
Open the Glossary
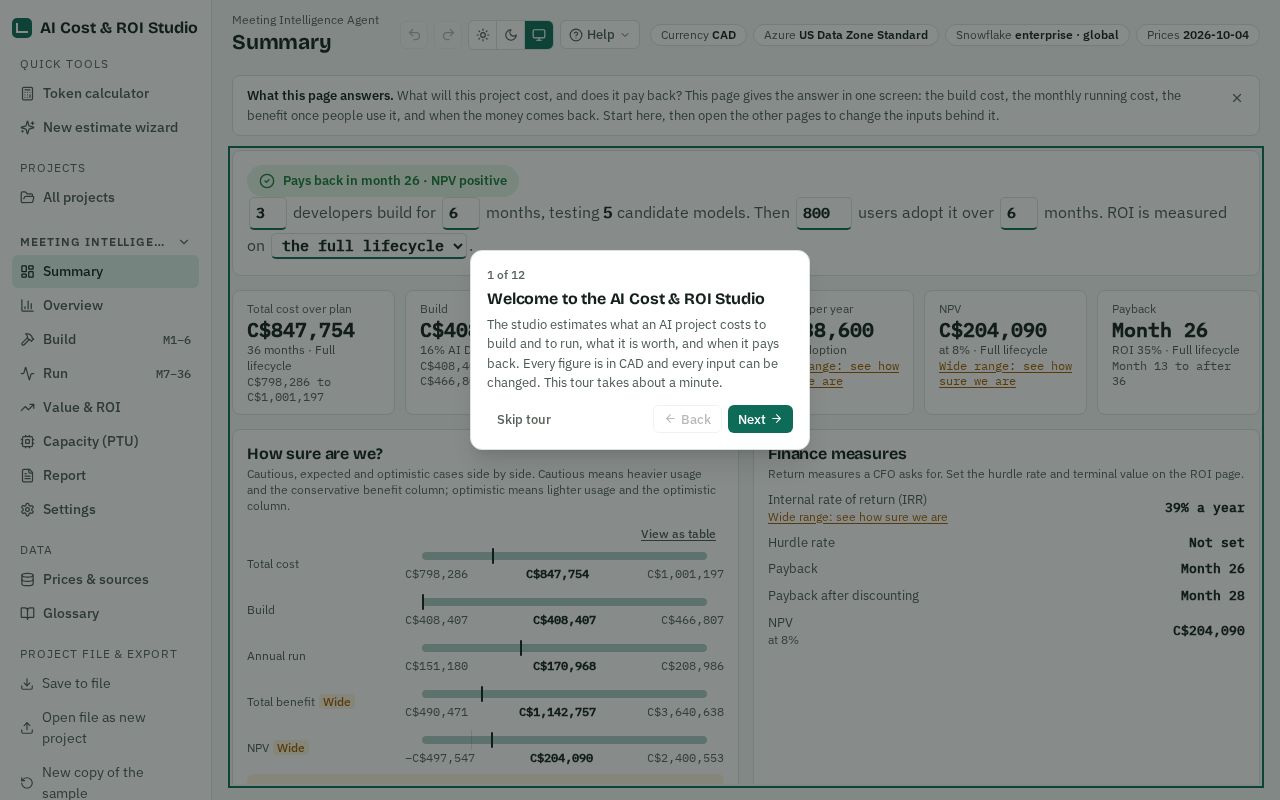[x=105, y=613]
